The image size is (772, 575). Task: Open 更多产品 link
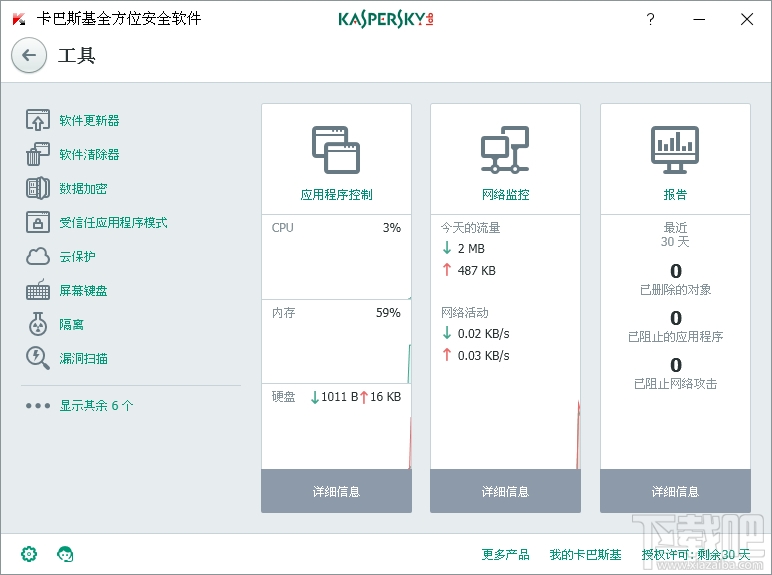[x=505, y=554]
